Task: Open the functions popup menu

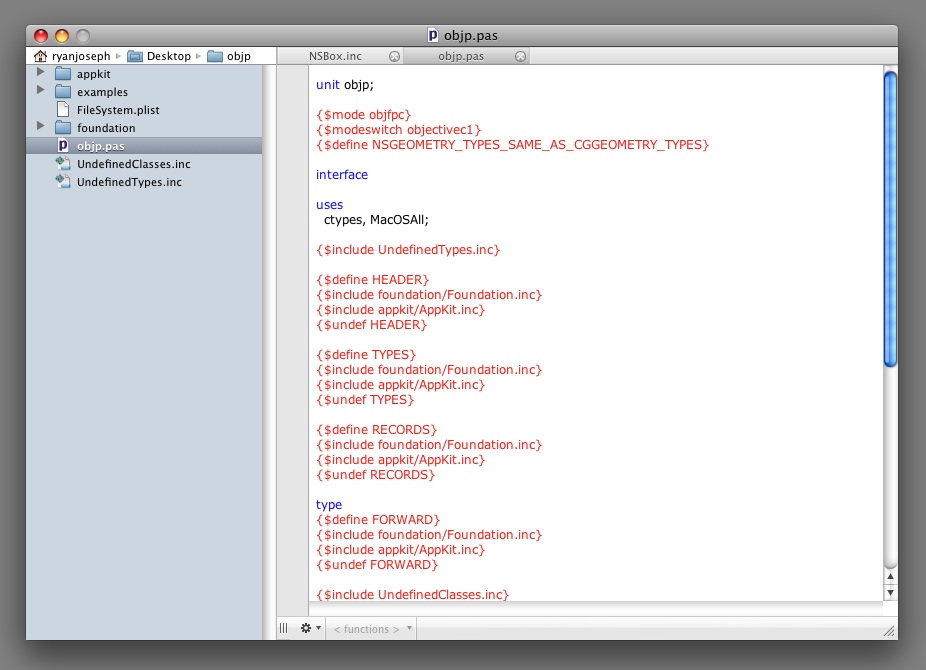Action: pos(372,629)
